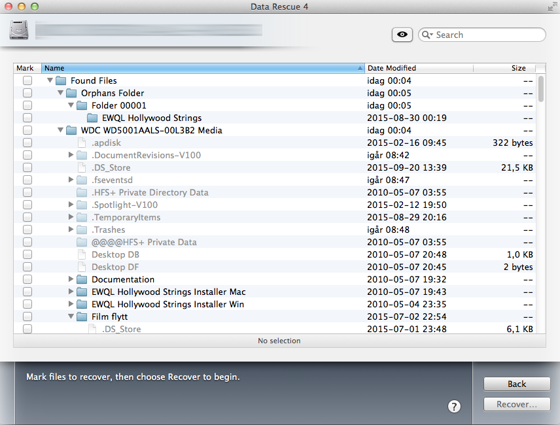Mark the Folder 00001 checkbox

pos(28,106)
